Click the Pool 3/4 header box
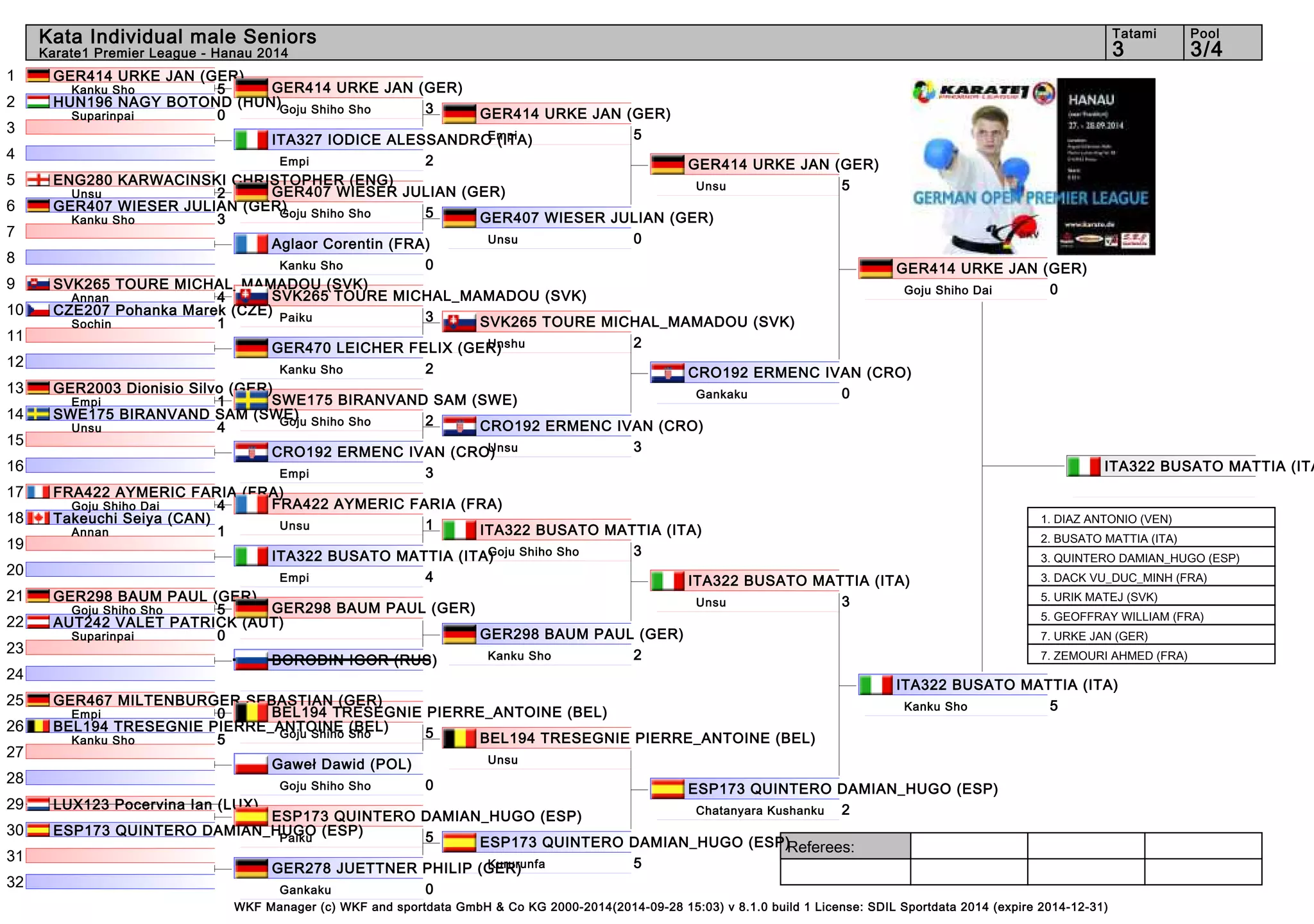Screen dimensions: 1314x924 (x=1222, y=42)
